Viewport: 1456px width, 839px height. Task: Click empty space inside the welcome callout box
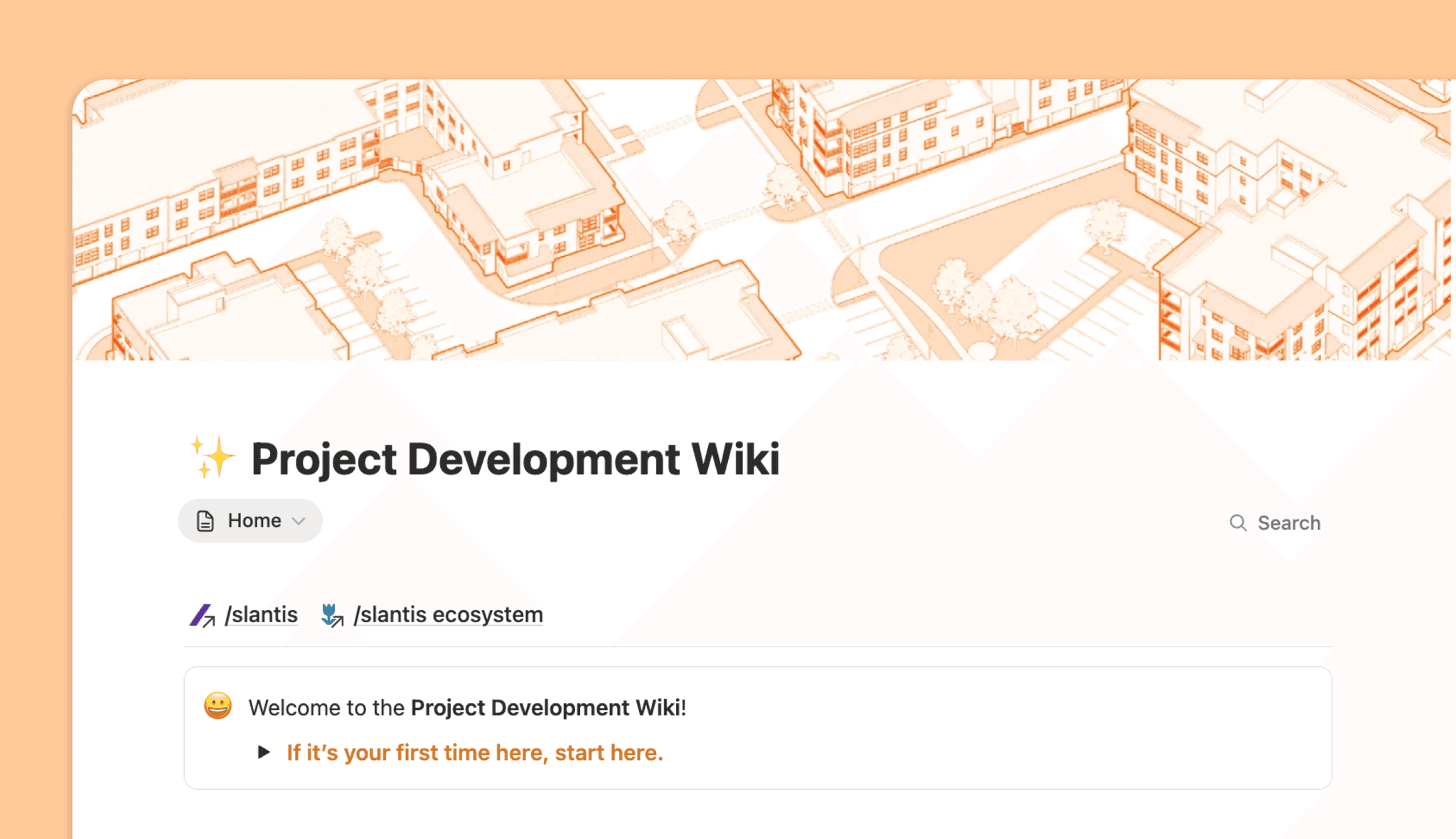point(995,732)
